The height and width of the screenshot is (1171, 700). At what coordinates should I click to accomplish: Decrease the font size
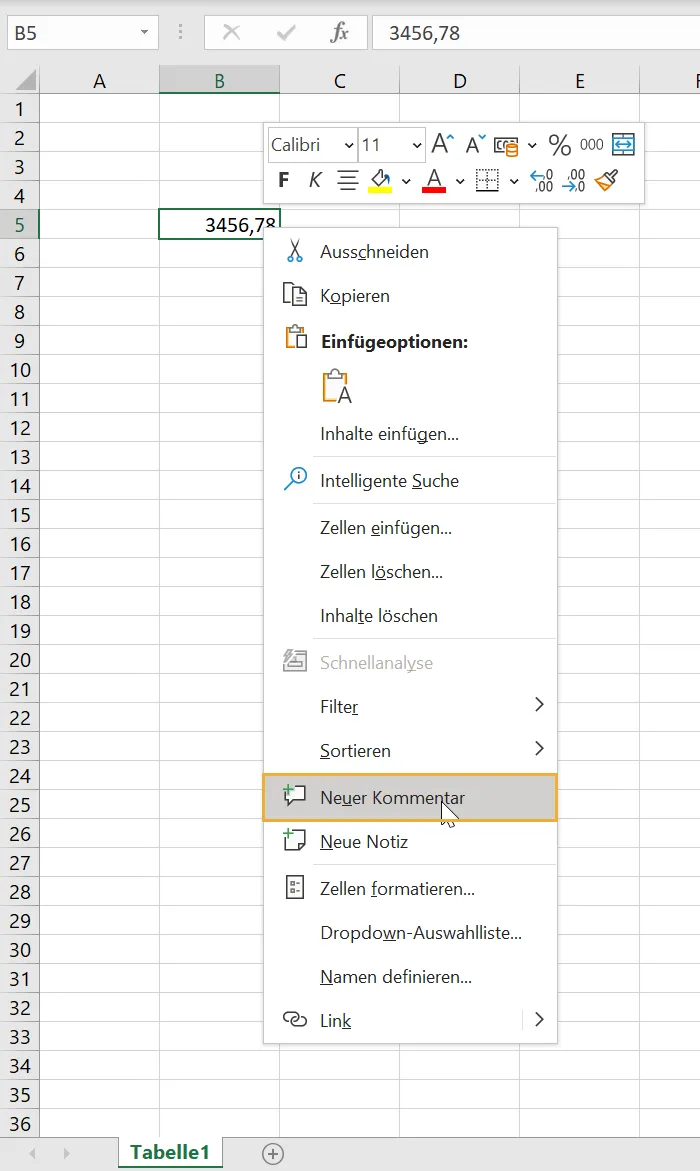click(x=475, y=144)
